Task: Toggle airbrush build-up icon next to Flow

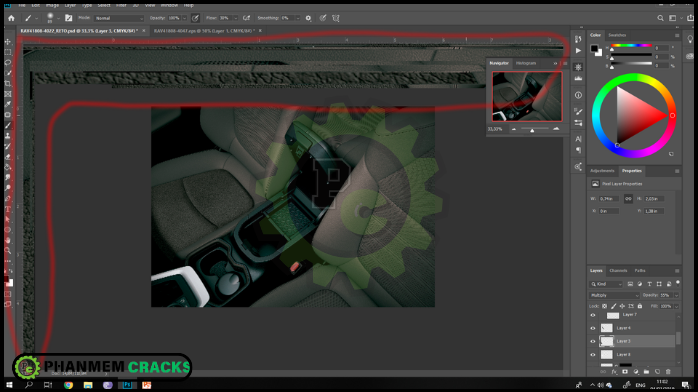Action: pos(246,18)
